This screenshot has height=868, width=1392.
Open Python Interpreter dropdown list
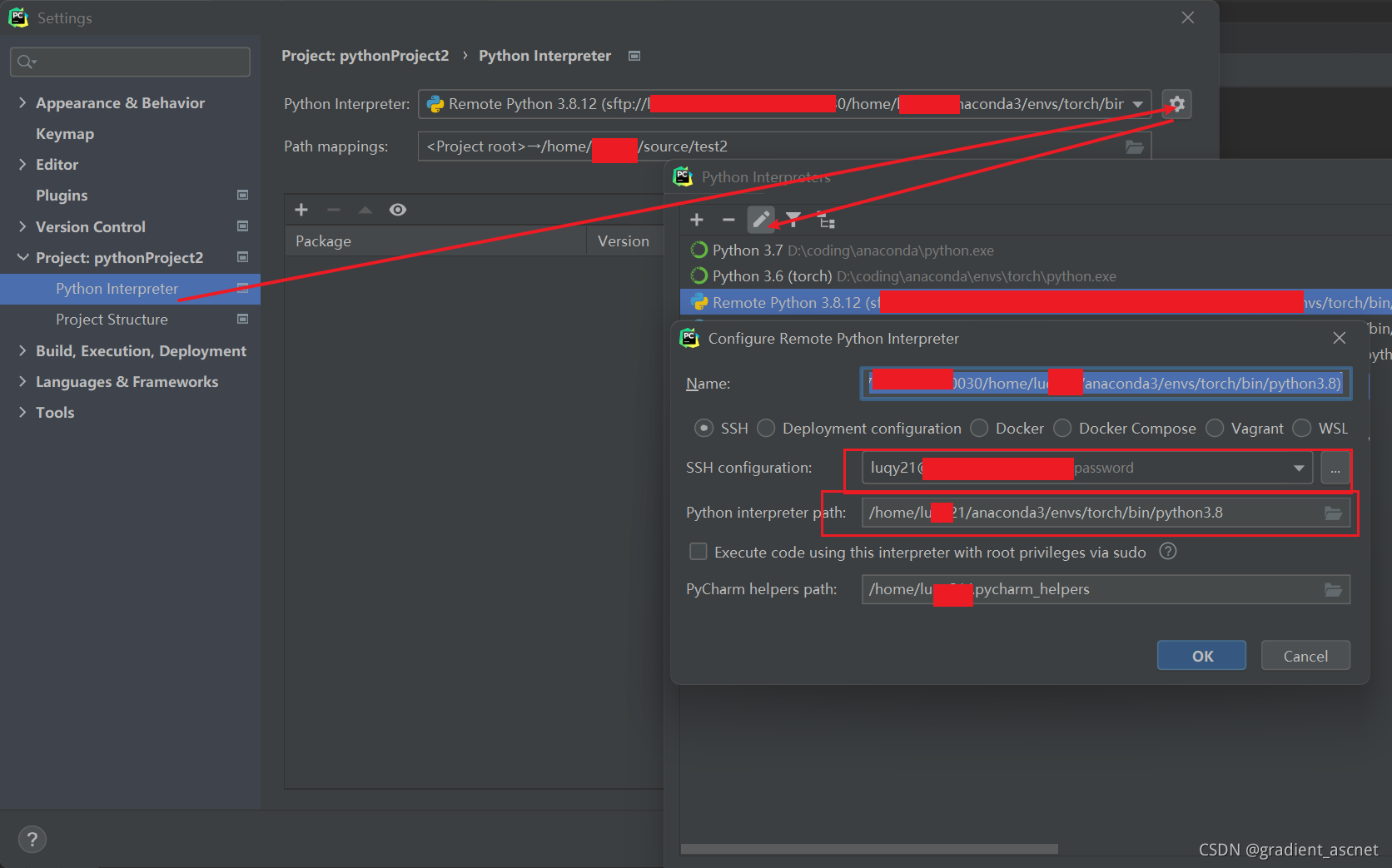click(1137, 104)
